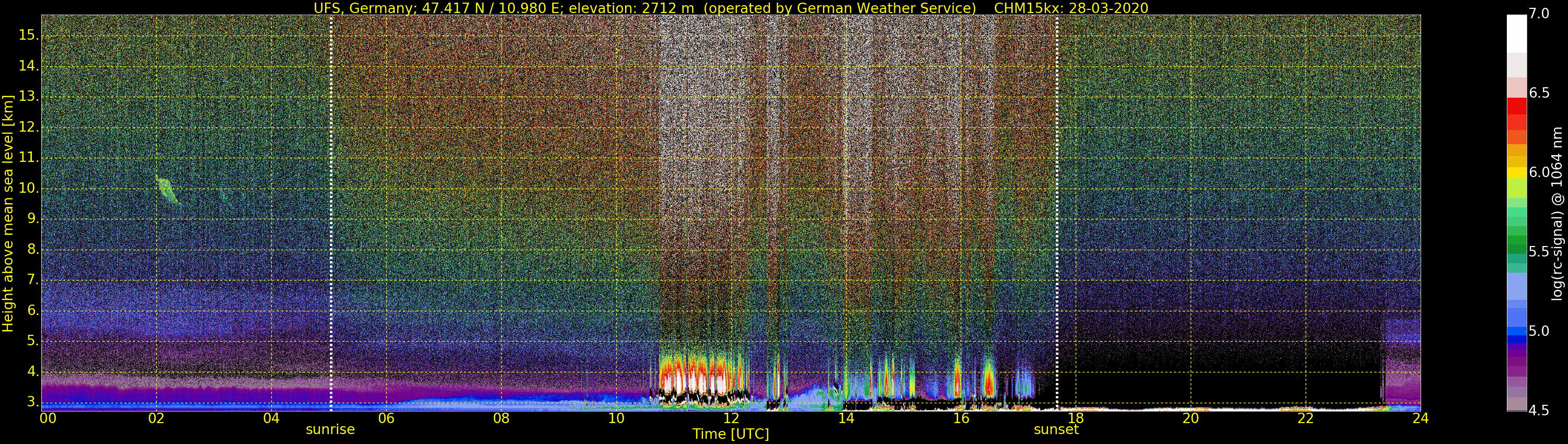Image resolution: width=1568 pixels, height=444 pixels.
Task: Pick the red segment of the colorbar
Action: coord(1516,107)
